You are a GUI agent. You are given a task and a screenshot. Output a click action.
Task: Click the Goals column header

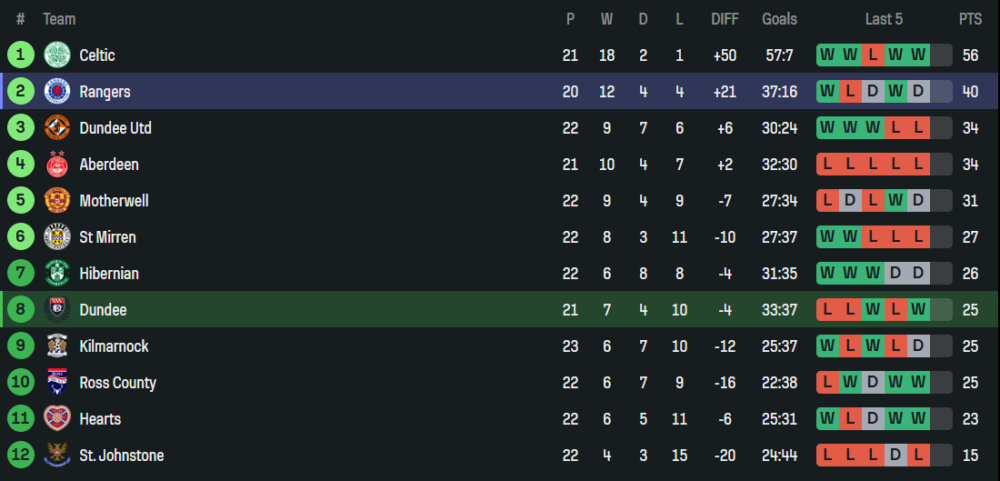point(779,19)
